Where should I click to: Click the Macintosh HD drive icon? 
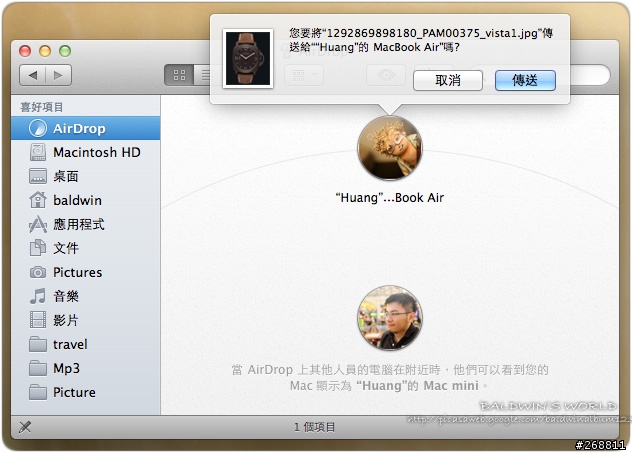pos(38,152)
